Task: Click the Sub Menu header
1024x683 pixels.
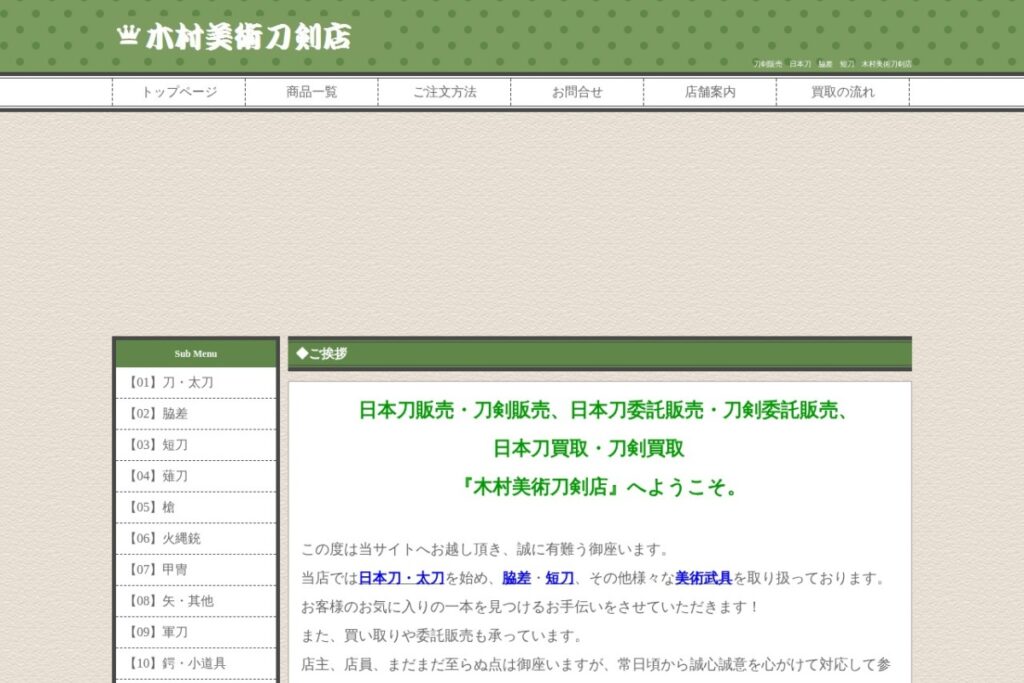Action: click(x=196, y=353)
